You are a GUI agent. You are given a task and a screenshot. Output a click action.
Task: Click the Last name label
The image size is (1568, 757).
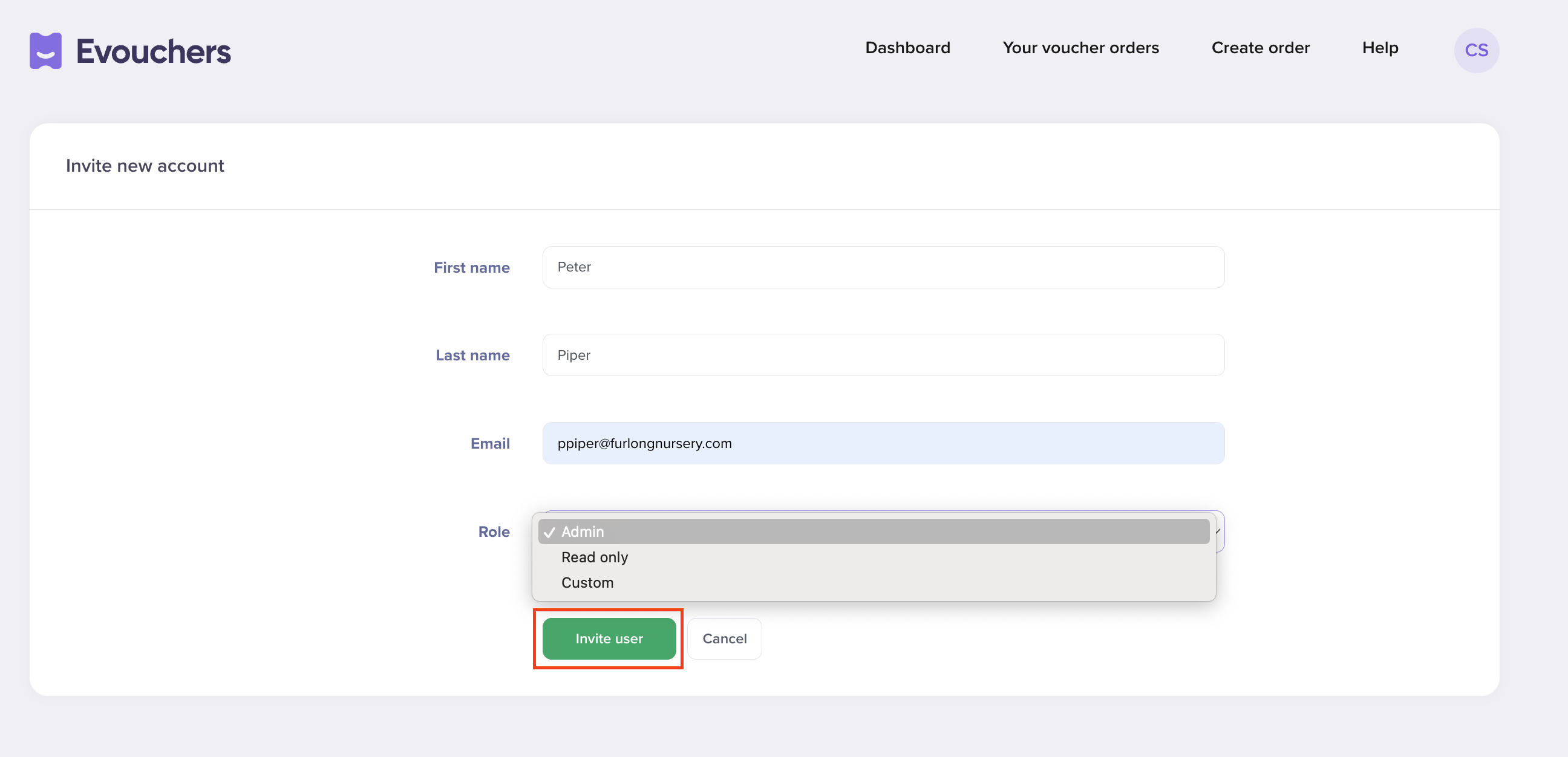coord(472,355)
